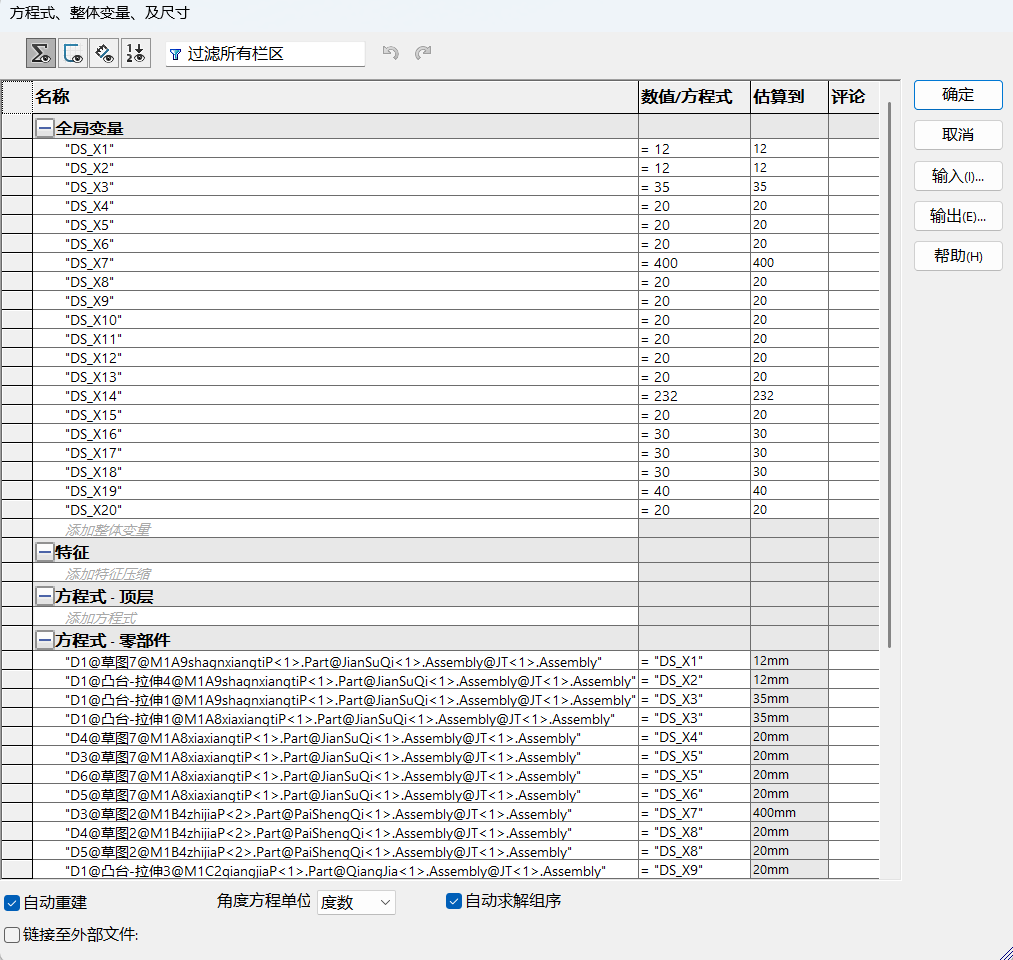Open the 角度方程单位 dropdown

tap(356, 903)
